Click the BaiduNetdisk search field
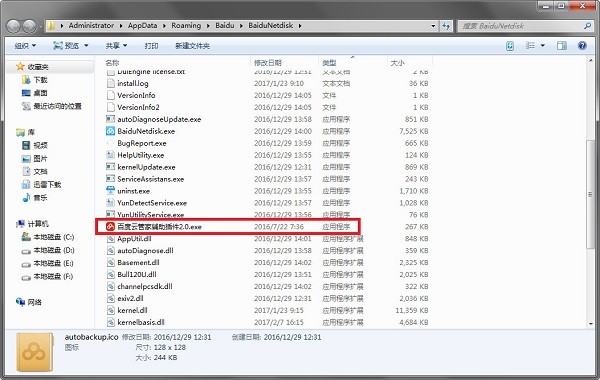600x380 pixels. click(x=520, y=26)
